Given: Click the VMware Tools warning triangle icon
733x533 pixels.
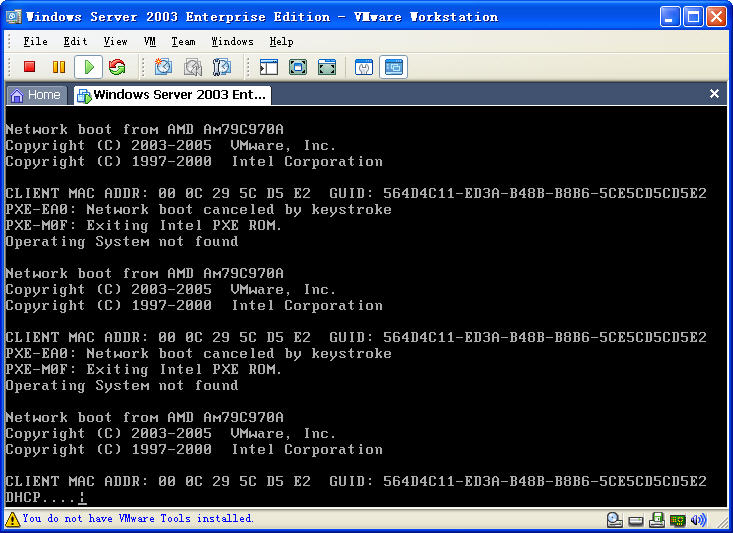Looking at the screenshot, I should click(x=12, y=519).
